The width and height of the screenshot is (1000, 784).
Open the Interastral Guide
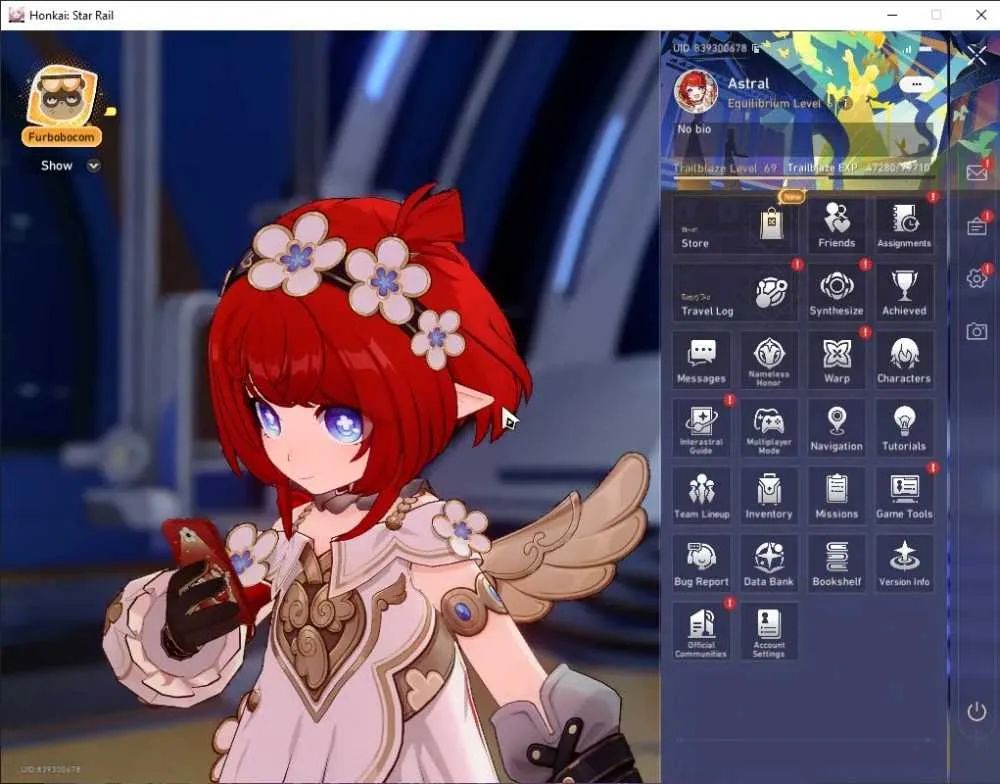[x=701, y=428]
